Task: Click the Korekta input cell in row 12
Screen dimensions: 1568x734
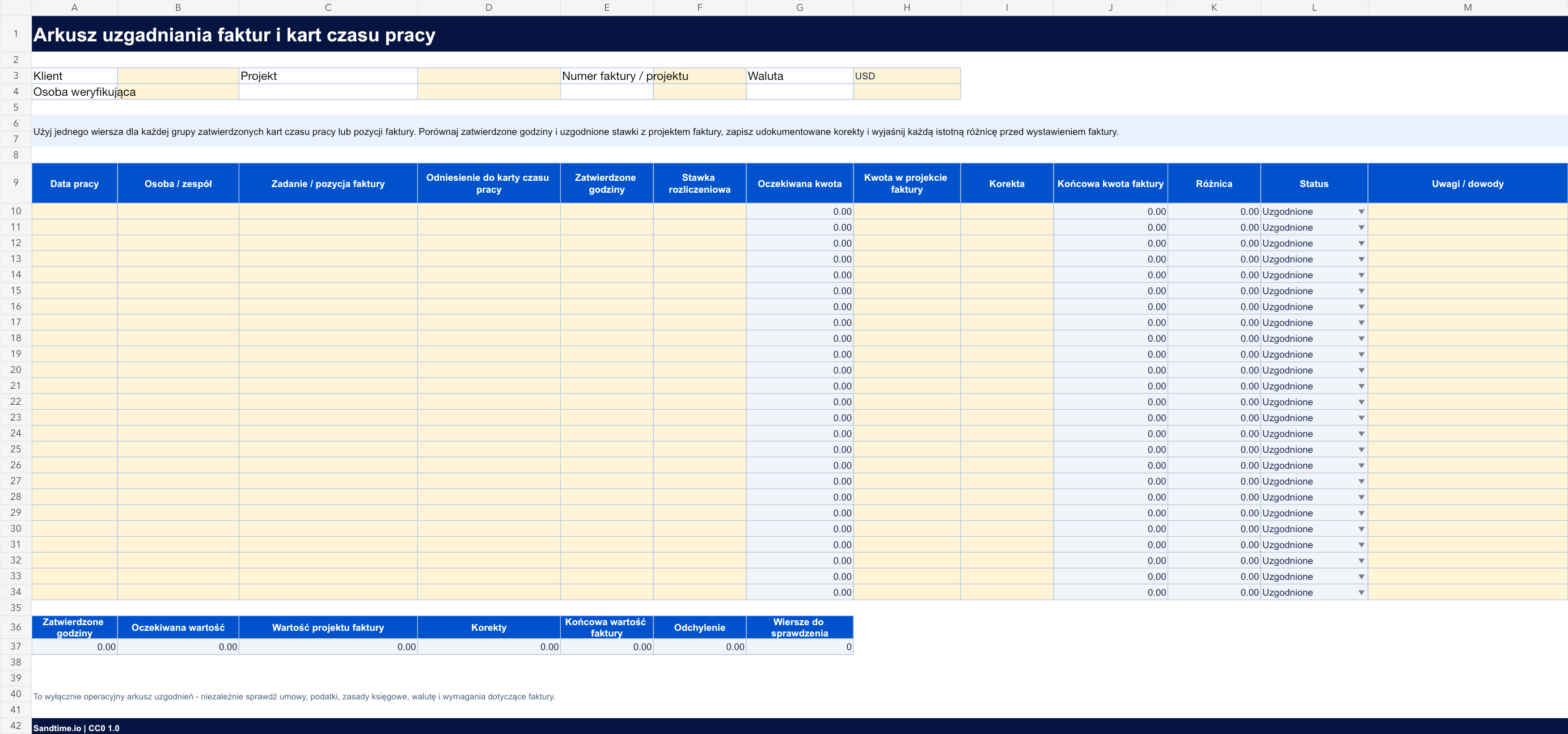Action: tap(1007, 243)
